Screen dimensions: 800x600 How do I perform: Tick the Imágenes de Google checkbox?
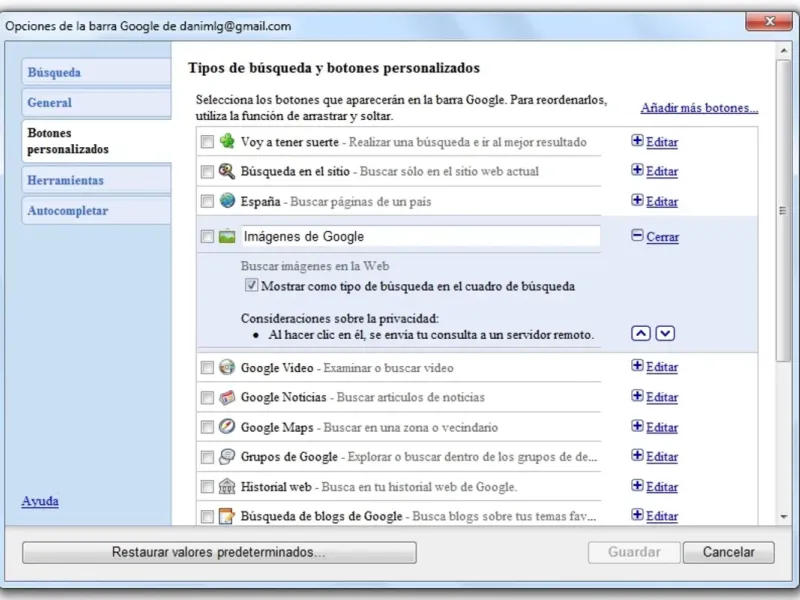[207, 237]
